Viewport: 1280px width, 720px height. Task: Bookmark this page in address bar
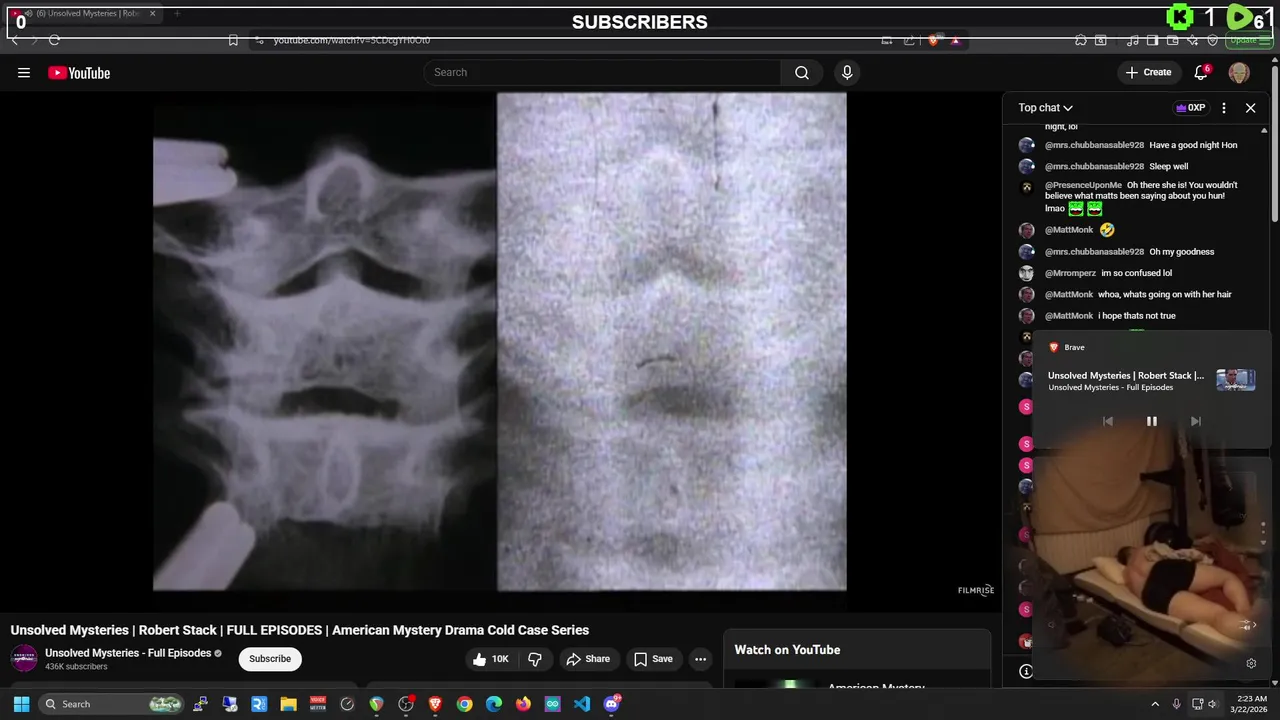click(233, 40)
